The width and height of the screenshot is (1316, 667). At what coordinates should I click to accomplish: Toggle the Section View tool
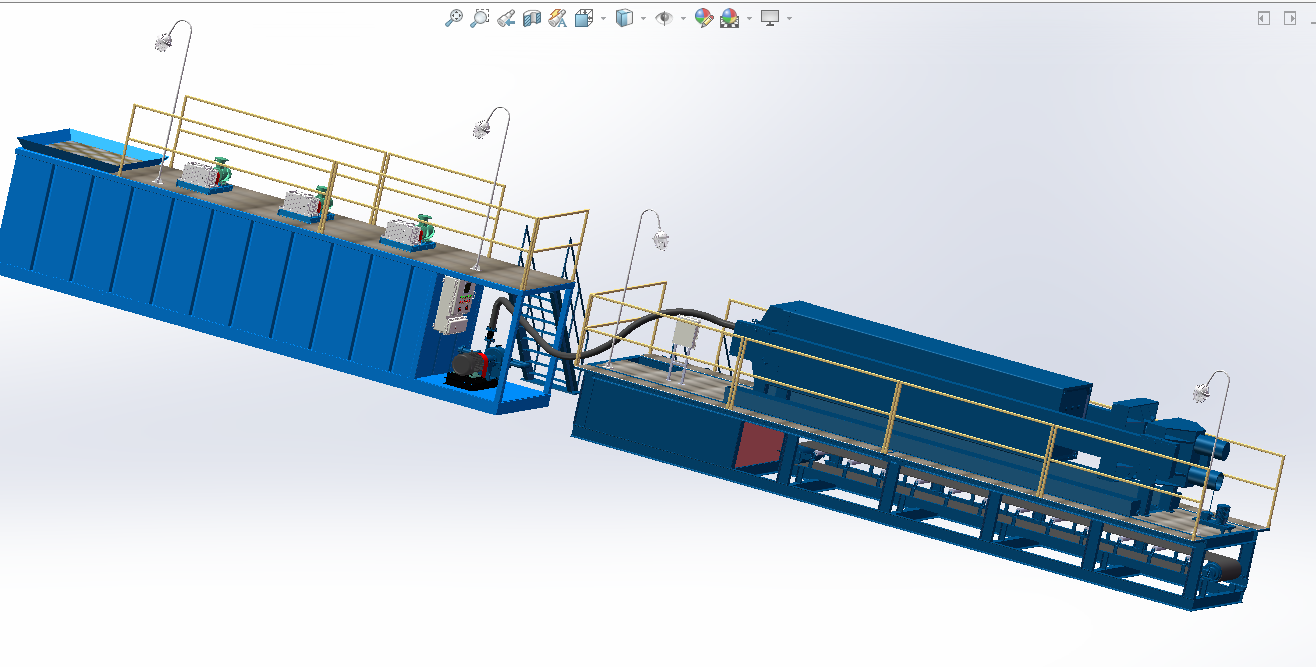532,18
